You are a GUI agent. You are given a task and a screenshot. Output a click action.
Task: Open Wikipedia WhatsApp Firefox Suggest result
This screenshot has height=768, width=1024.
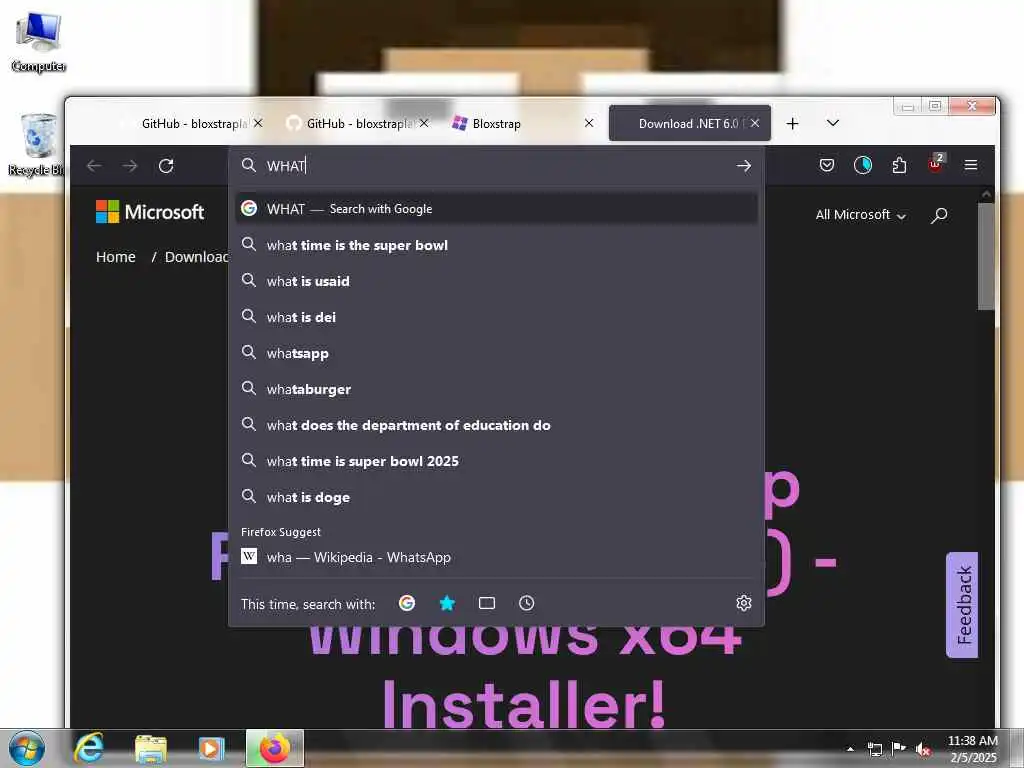coord(496,557)
